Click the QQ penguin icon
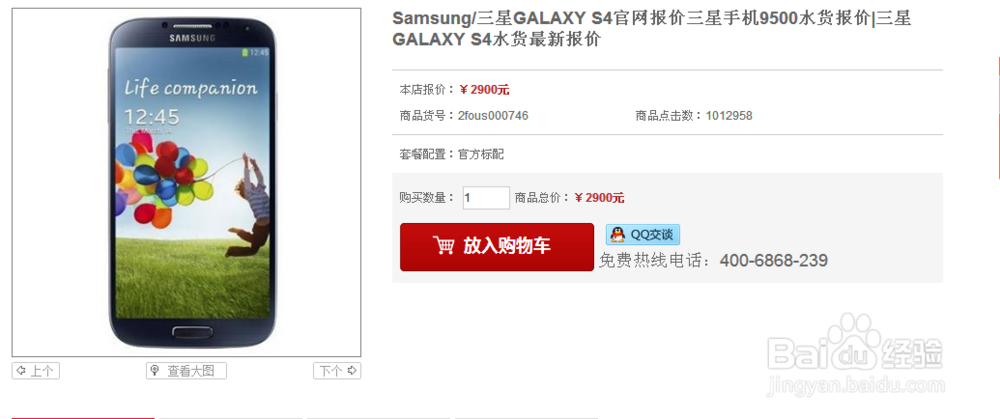Screen dimensions: 1000x419 [x=617, y=235]
